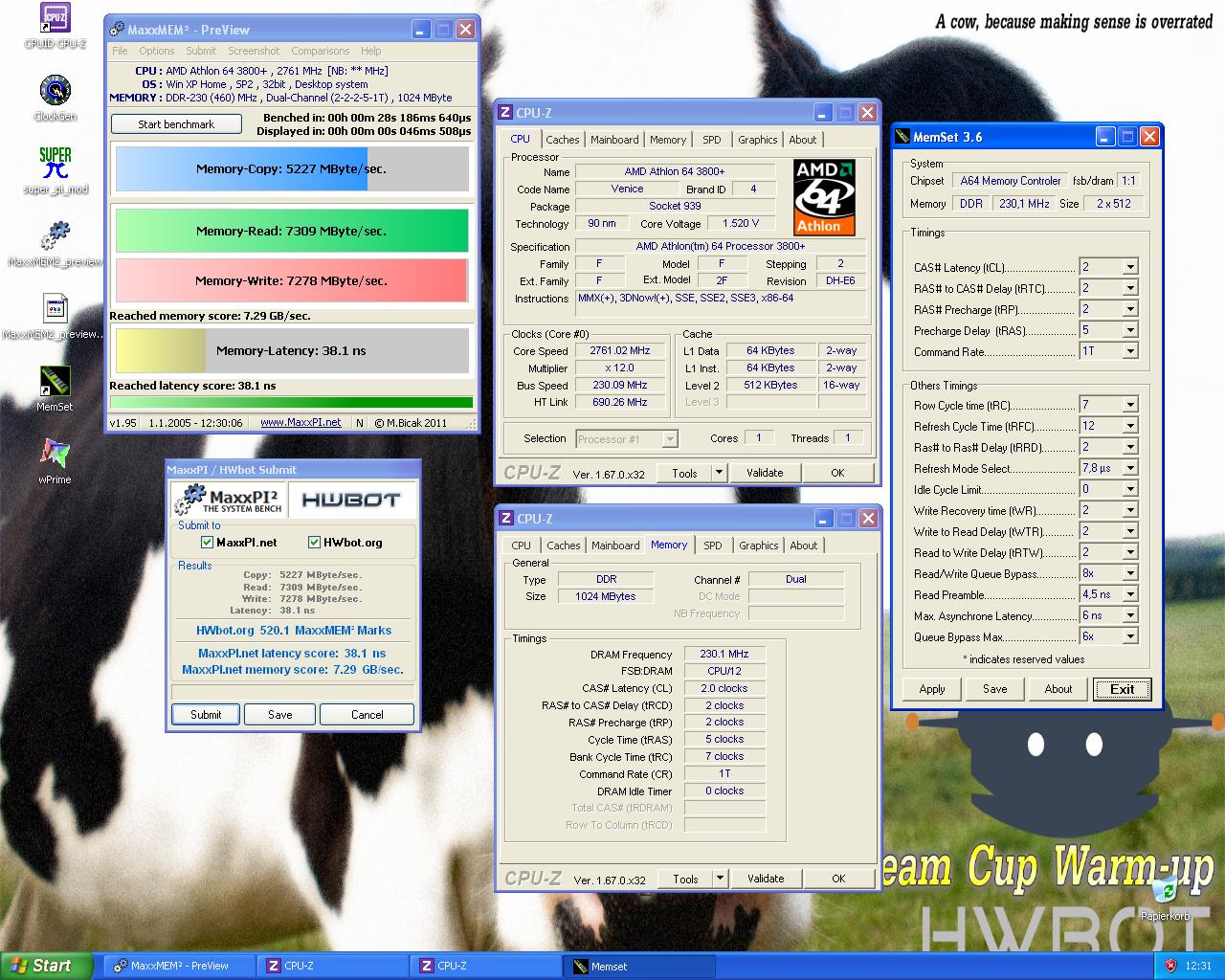The image size is (1225, 980).
Task: Open the Papierkorb recycle bin icon
Action: pos(1164,900)
